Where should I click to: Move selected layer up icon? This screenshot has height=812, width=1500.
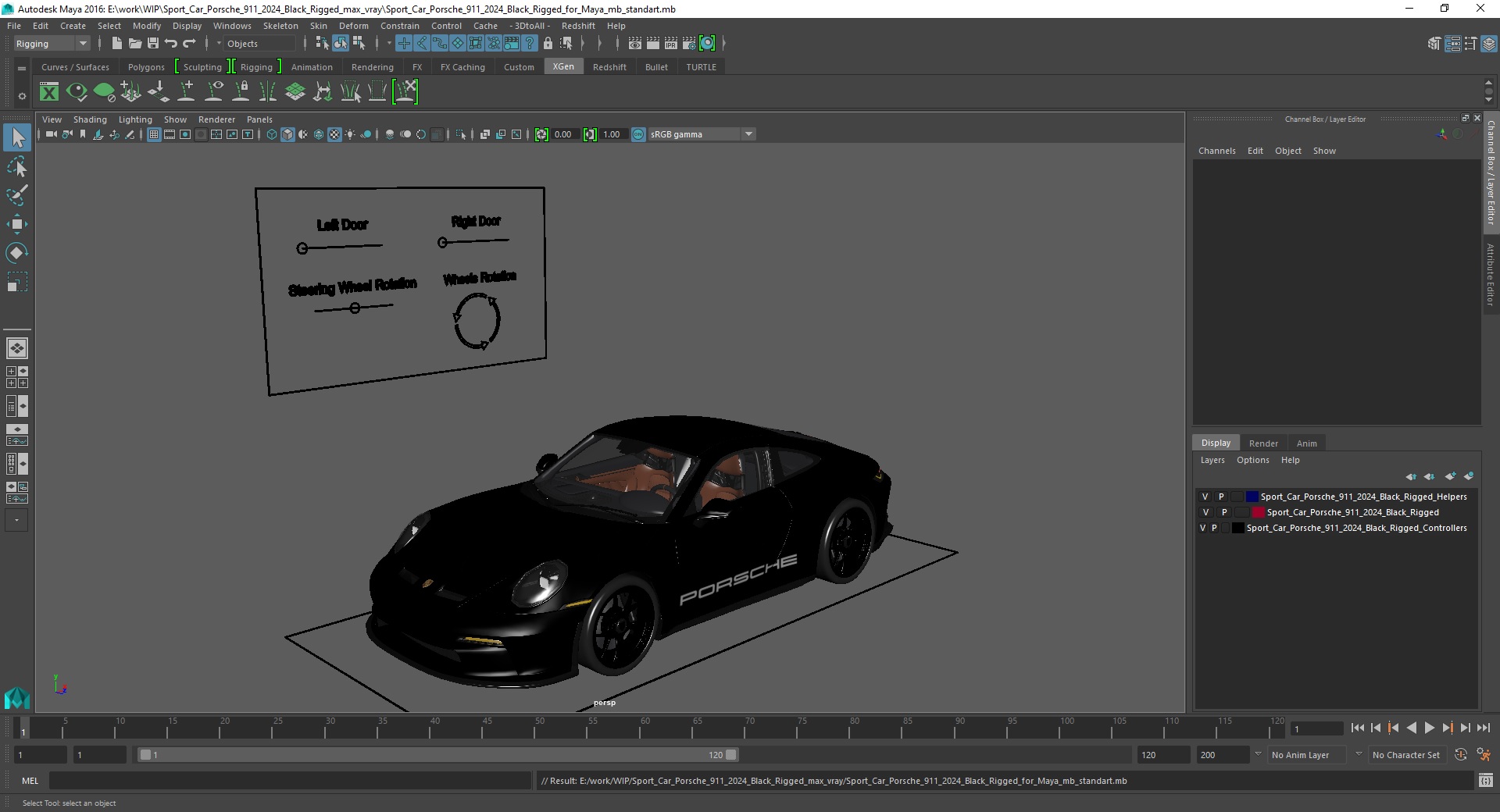(1411, 476)
